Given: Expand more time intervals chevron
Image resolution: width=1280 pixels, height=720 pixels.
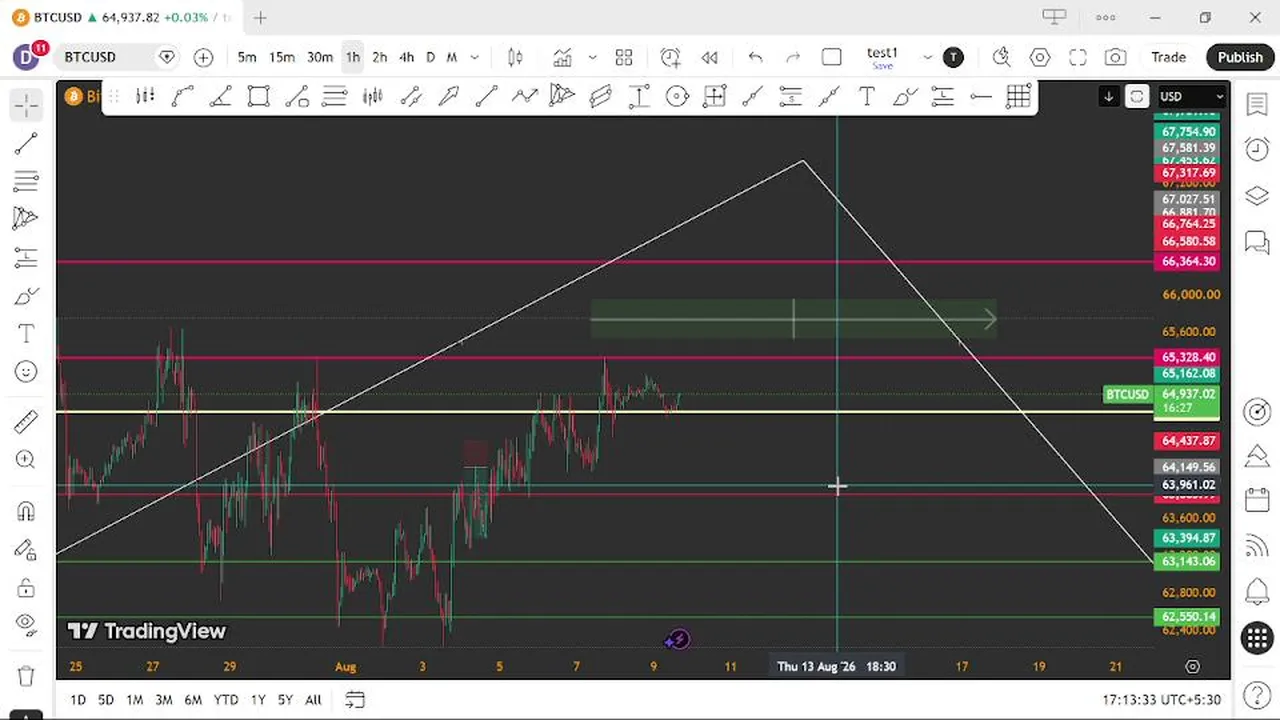Looking at the screenshot, I should click(x=474, y=57).
